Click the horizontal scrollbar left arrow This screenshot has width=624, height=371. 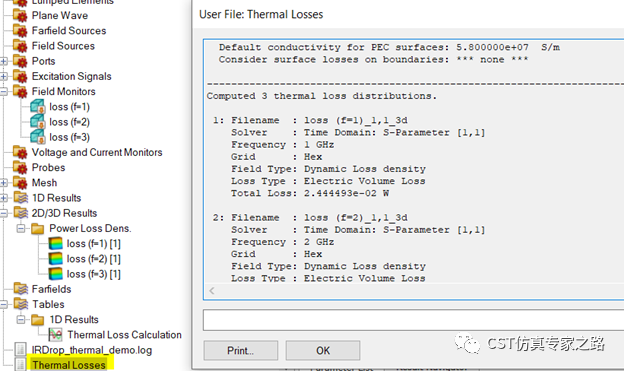coord(212,291)
